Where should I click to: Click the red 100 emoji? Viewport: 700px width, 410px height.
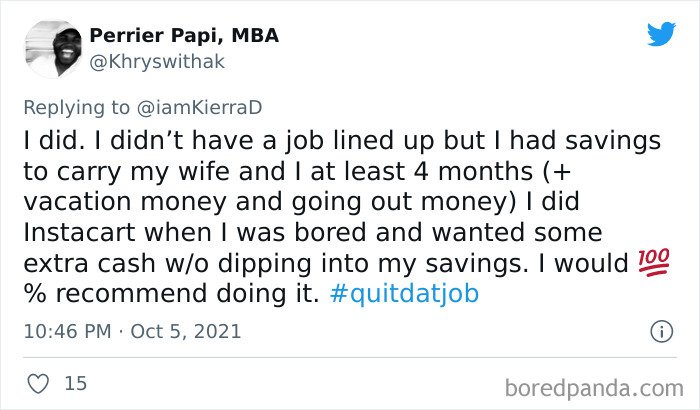pos(654,263)
